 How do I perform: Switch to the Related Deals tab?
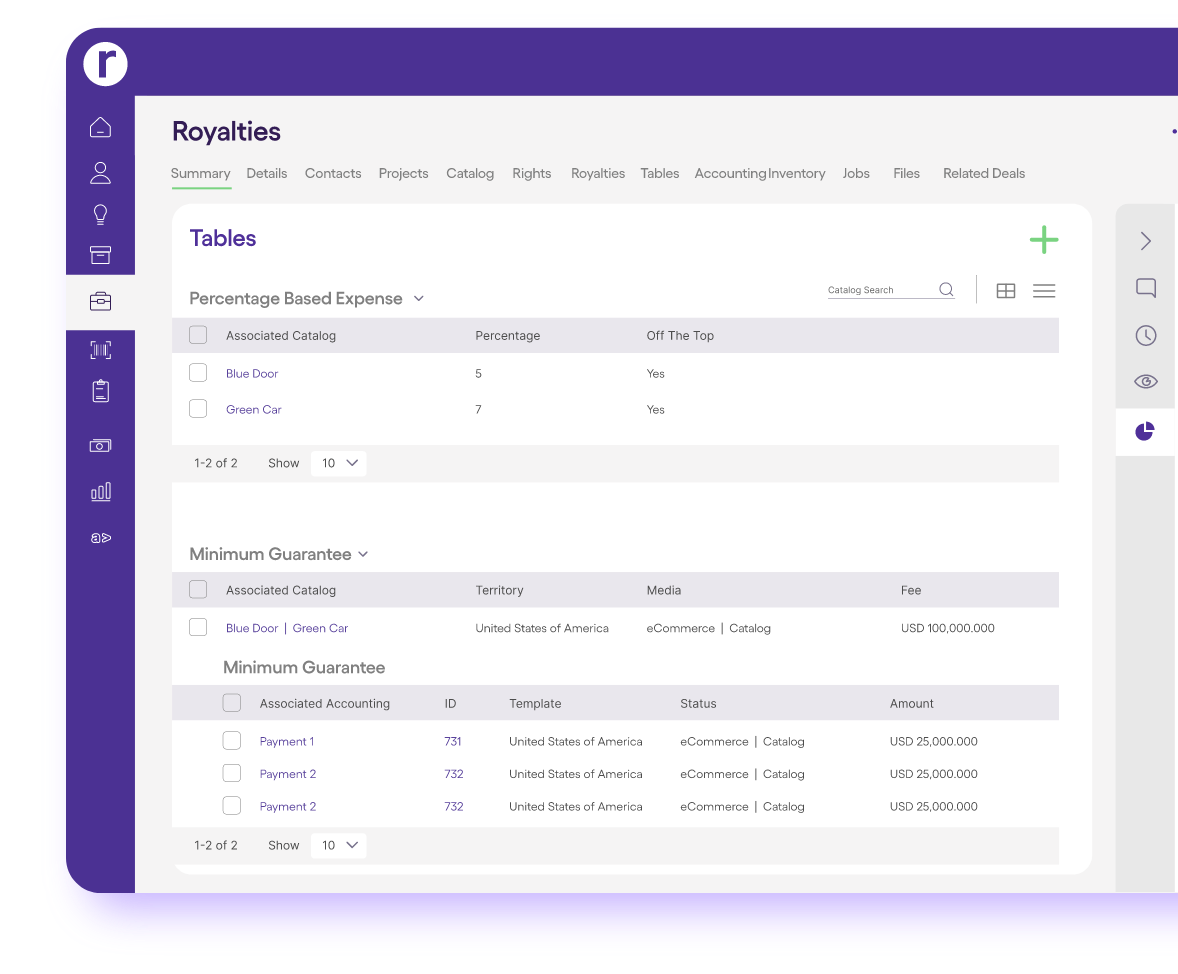coord(984,174)
